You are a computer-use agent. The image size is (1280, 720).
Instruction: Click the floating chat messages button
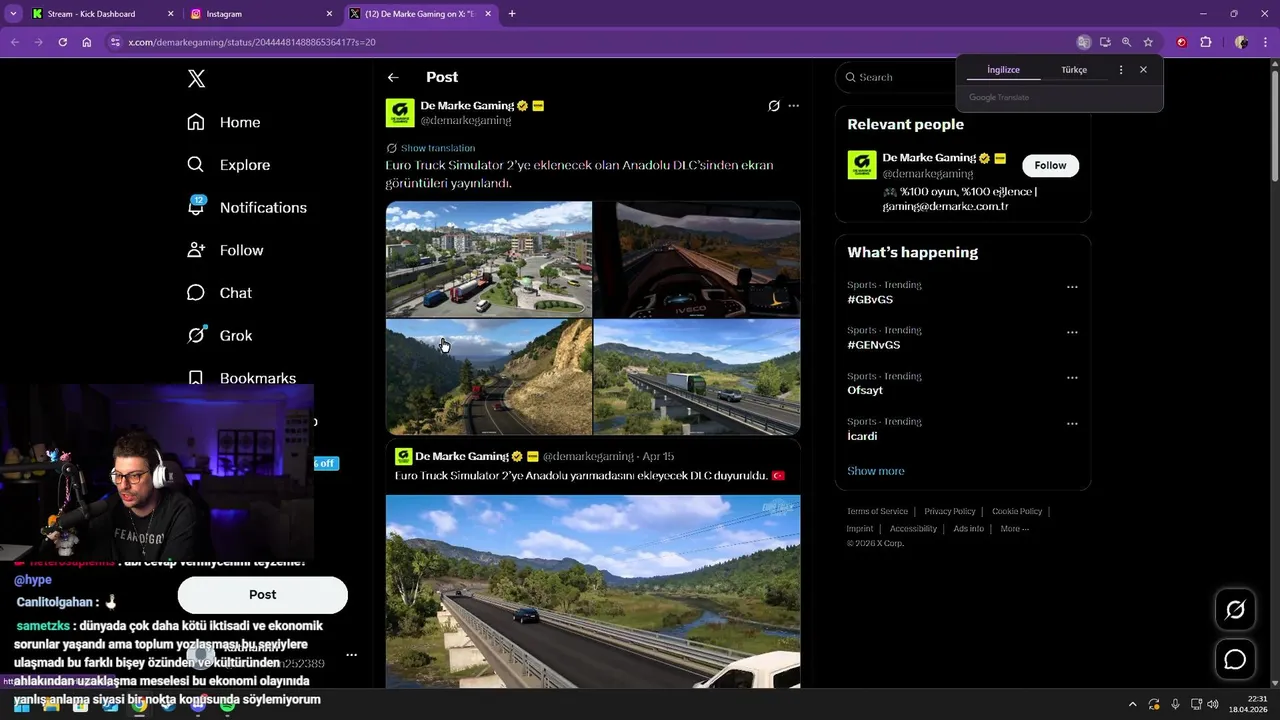(x=1235, y=660)
